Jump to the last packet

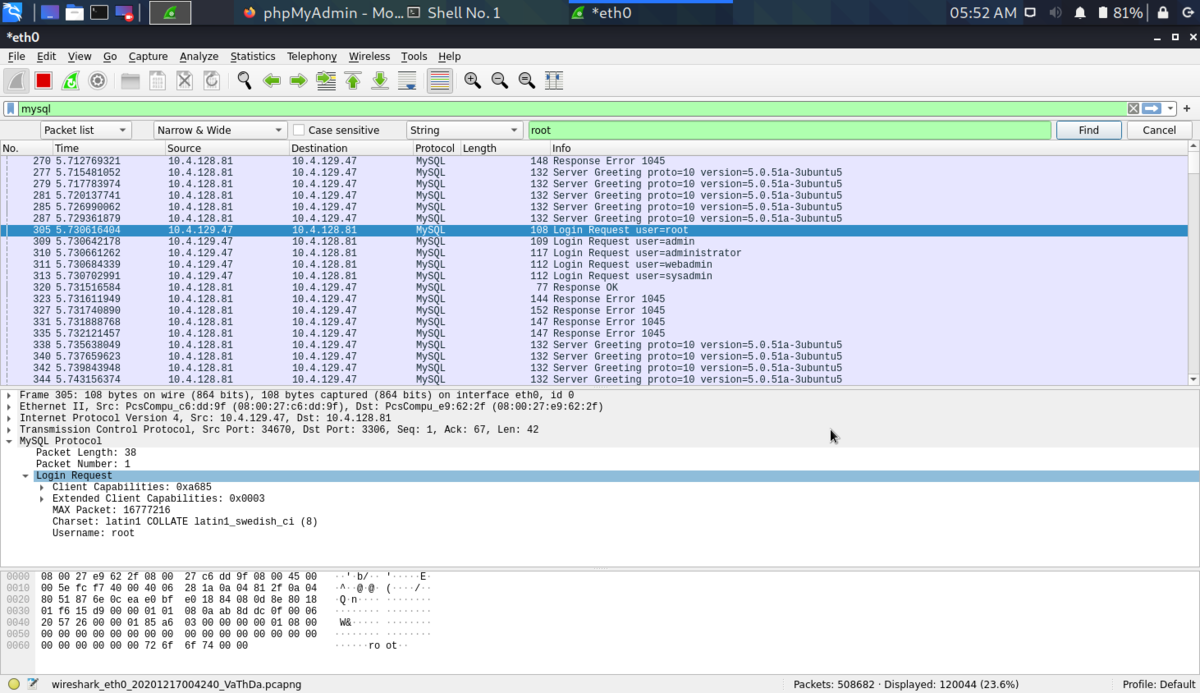(x=380, y=81)
